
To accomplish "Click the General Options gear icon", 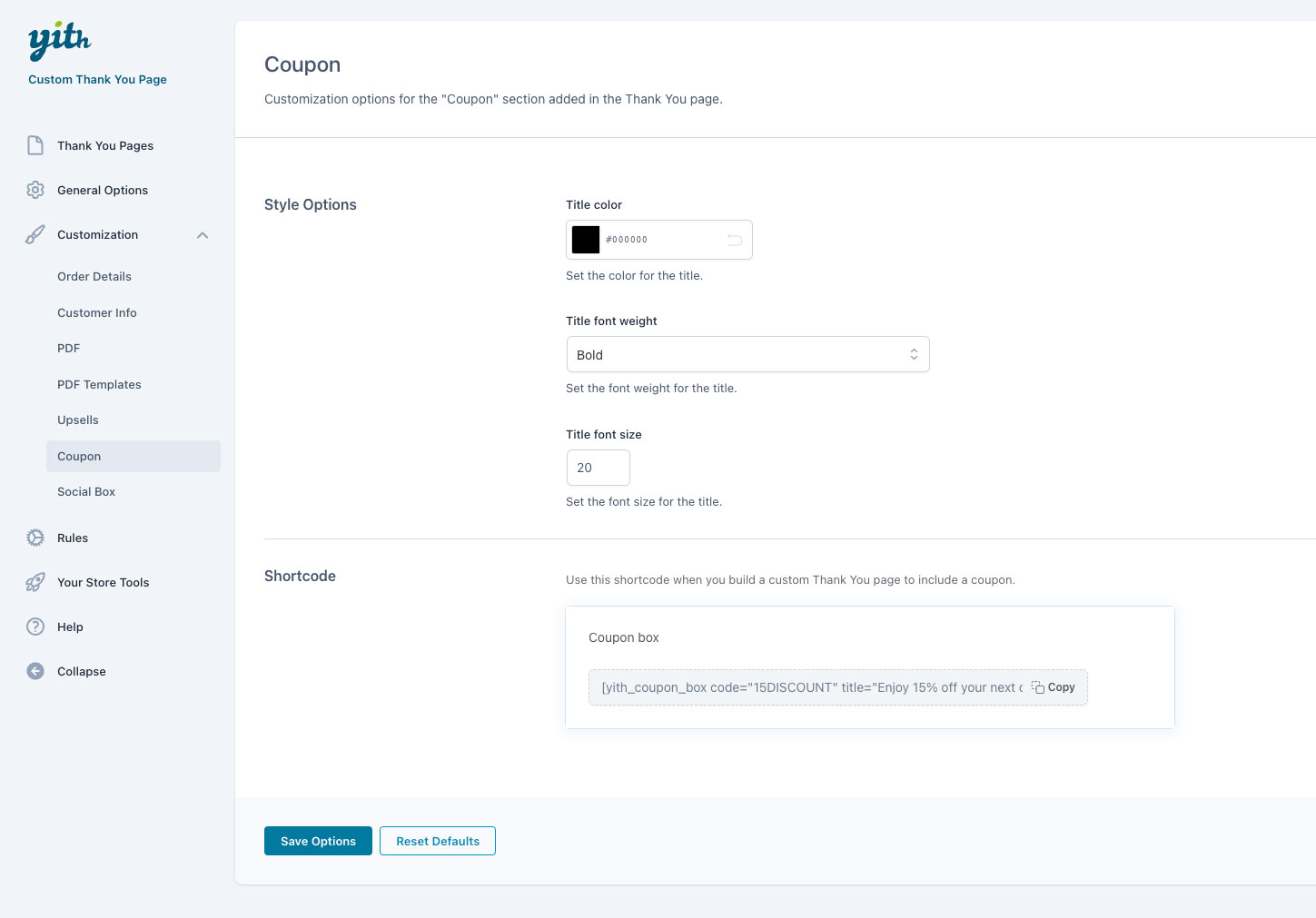I will tap(35, 190).
